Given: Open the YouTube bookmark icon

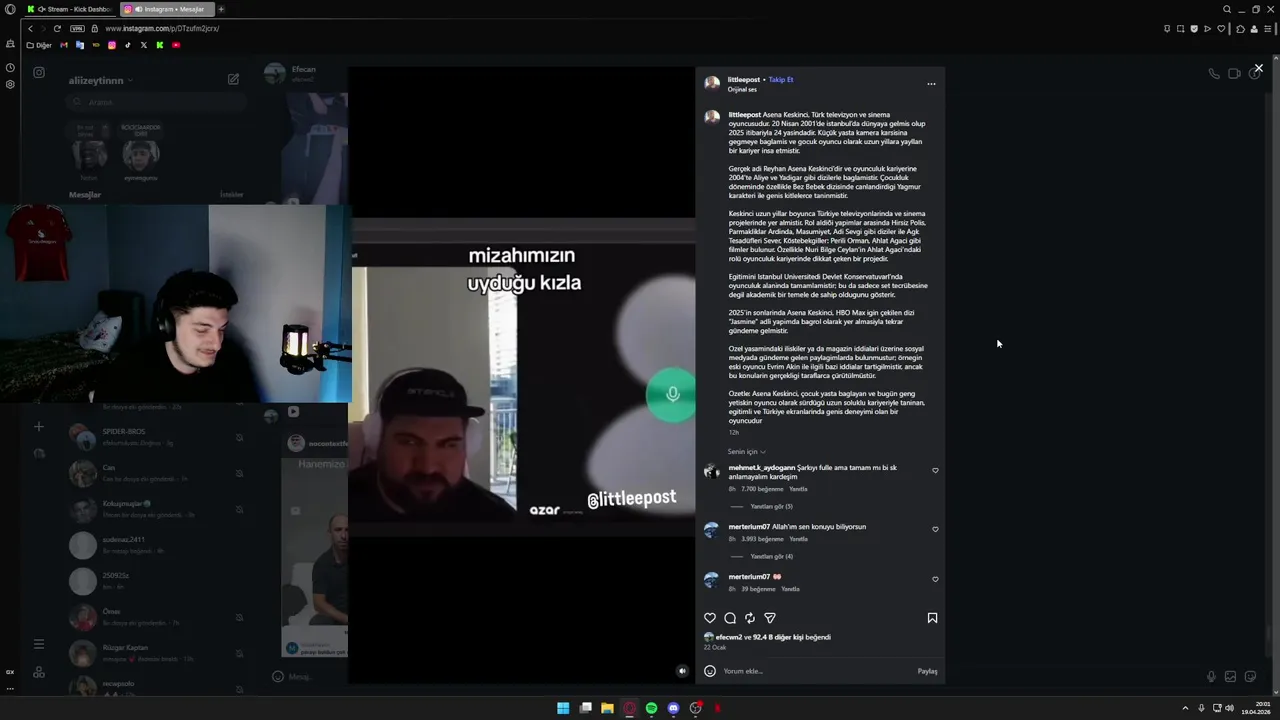Looking at the screenshot, I should 176,45.
